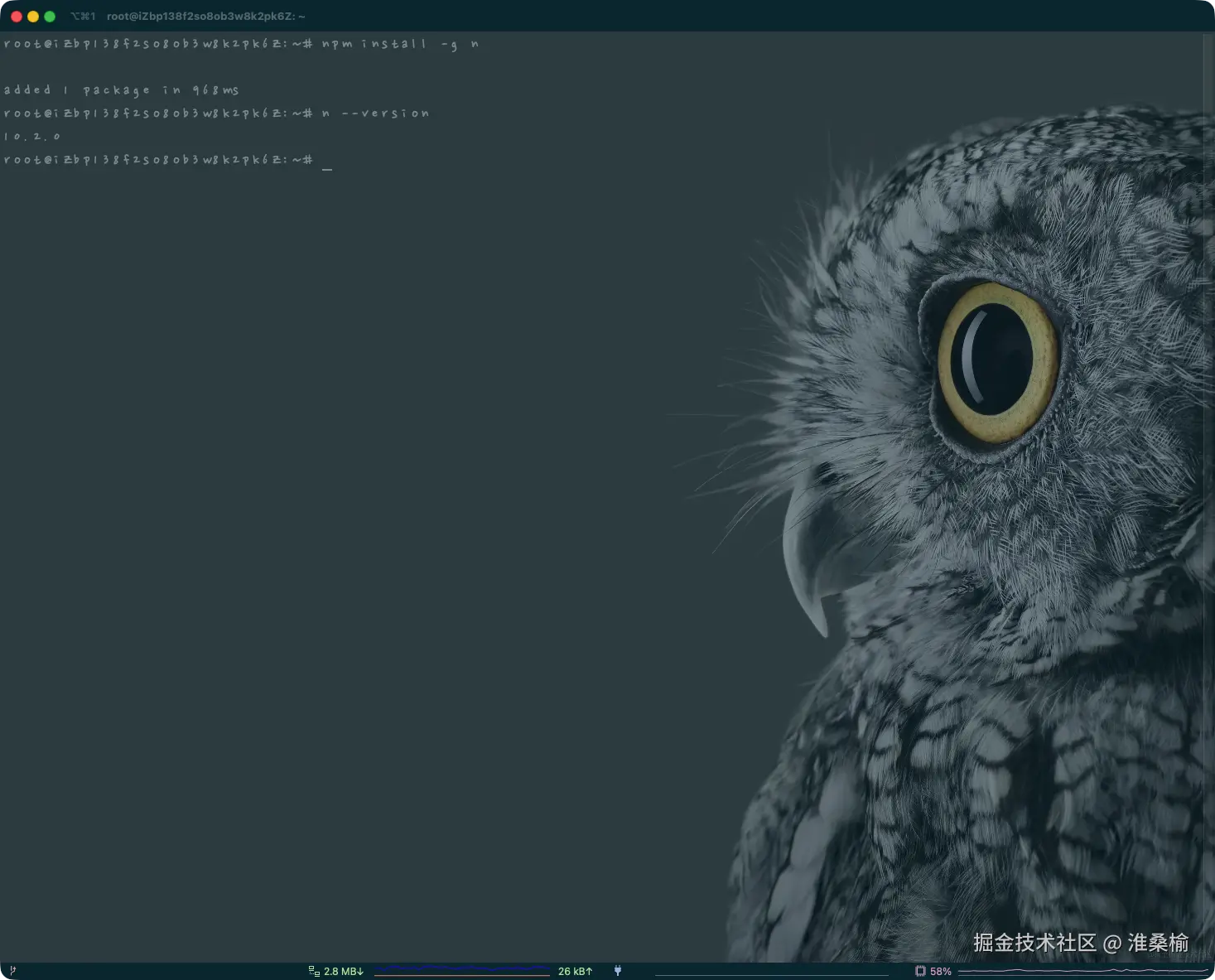The image size is (1215, 980).
Task: Click the CPU usage sparkline graph
Action: coord(1083,970)
